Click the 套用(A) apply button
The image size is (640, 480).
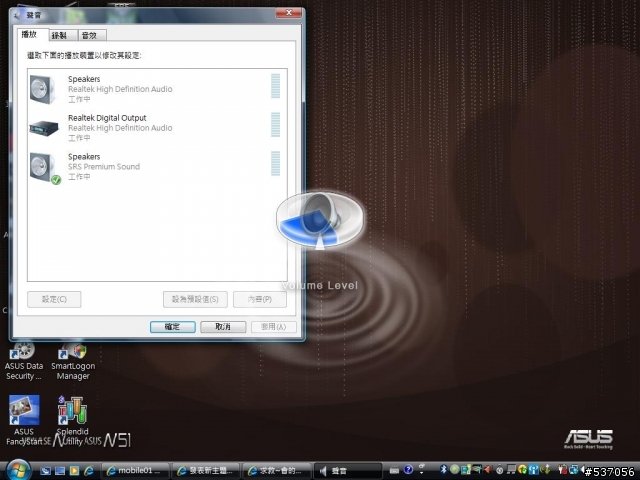tap(273, 327)
